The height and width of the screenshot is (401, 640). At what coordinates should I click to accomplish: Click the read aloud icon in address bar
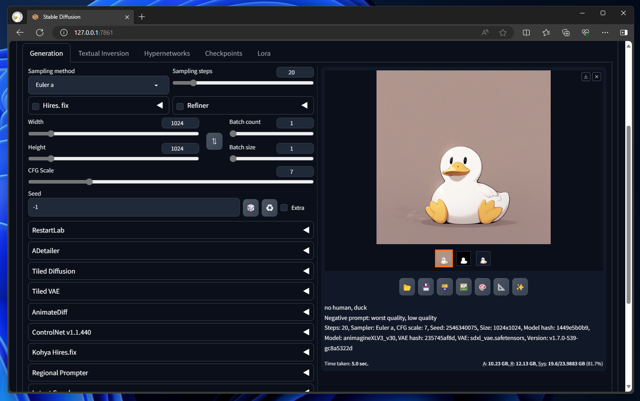point(484,32)
